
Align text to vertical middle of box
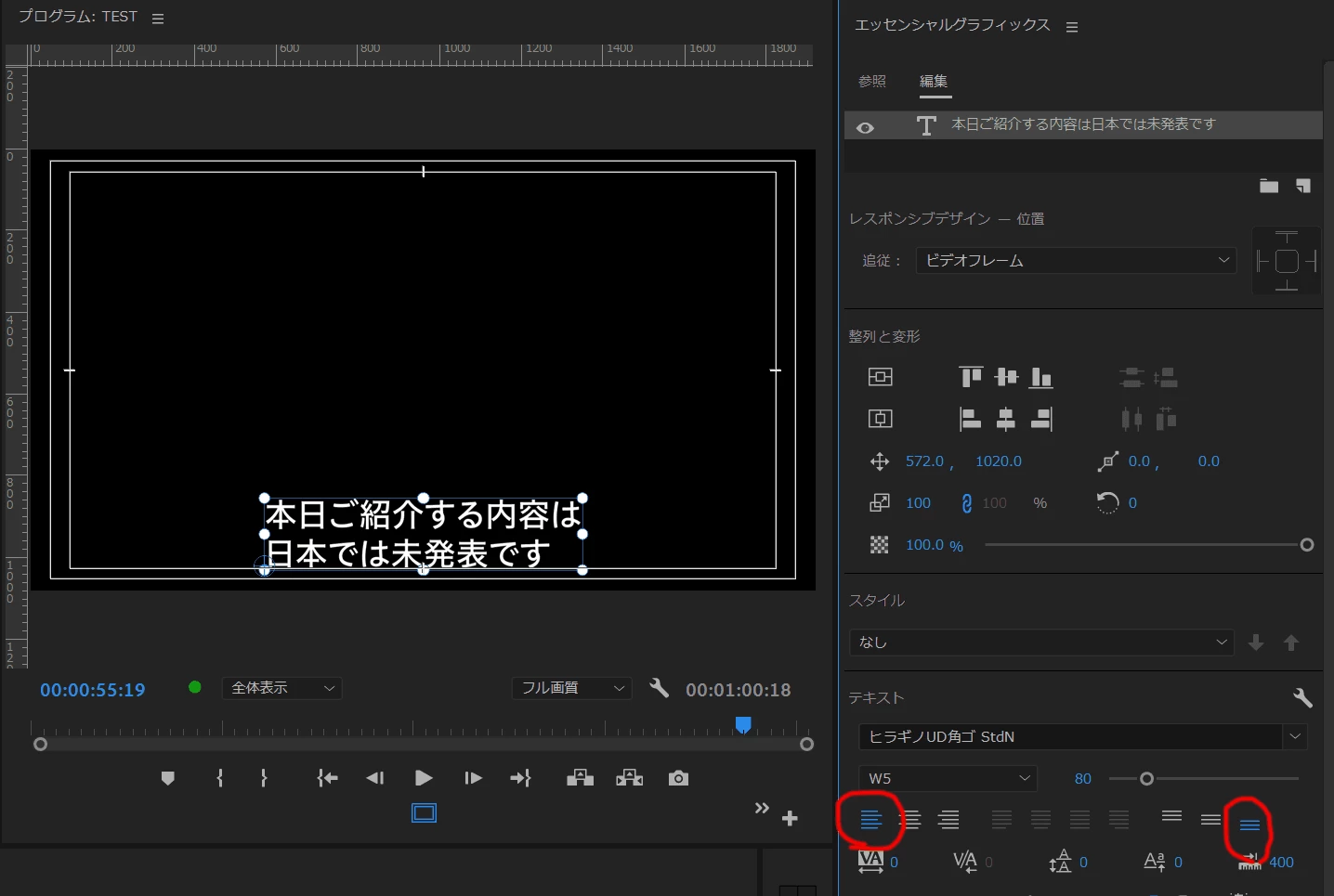(1210, 820)
